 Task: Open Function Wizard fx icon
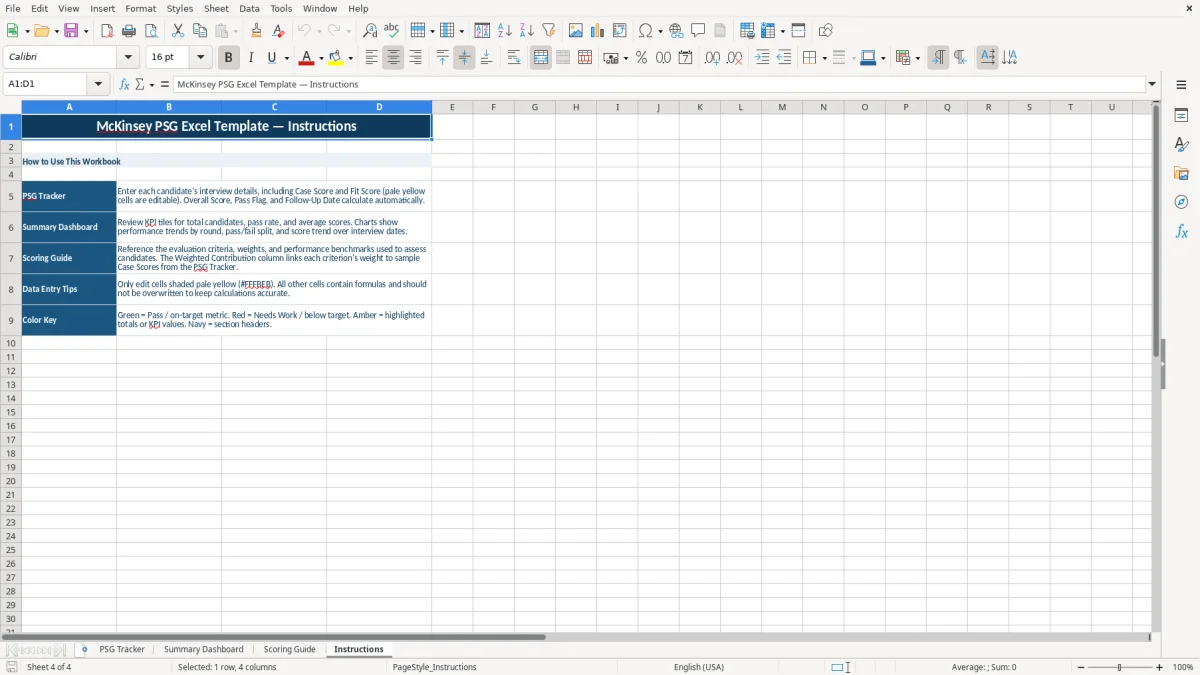[125, 84]
